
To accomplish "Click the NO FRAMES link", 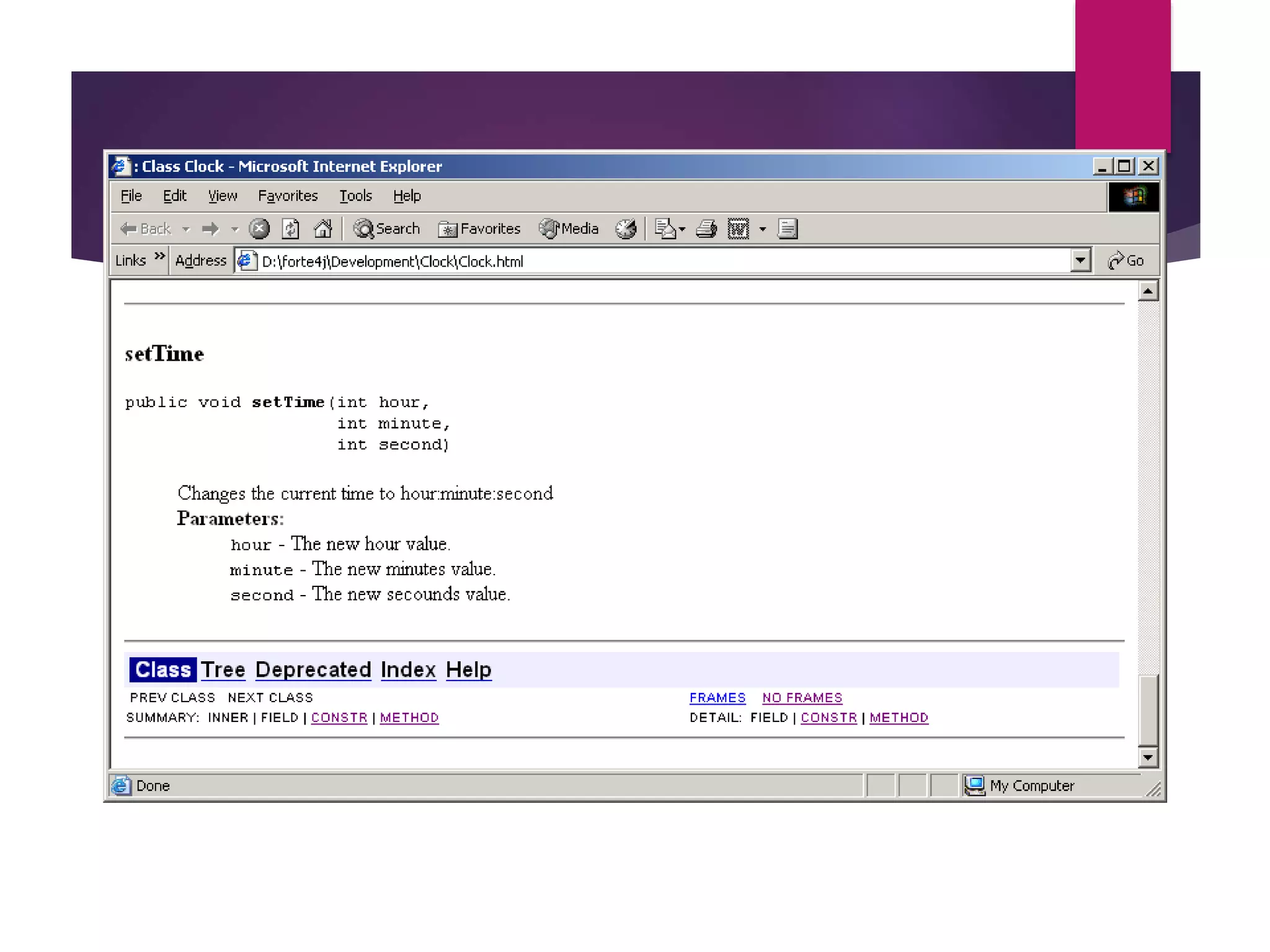I will pyautogui.click(x=802, y=698).
